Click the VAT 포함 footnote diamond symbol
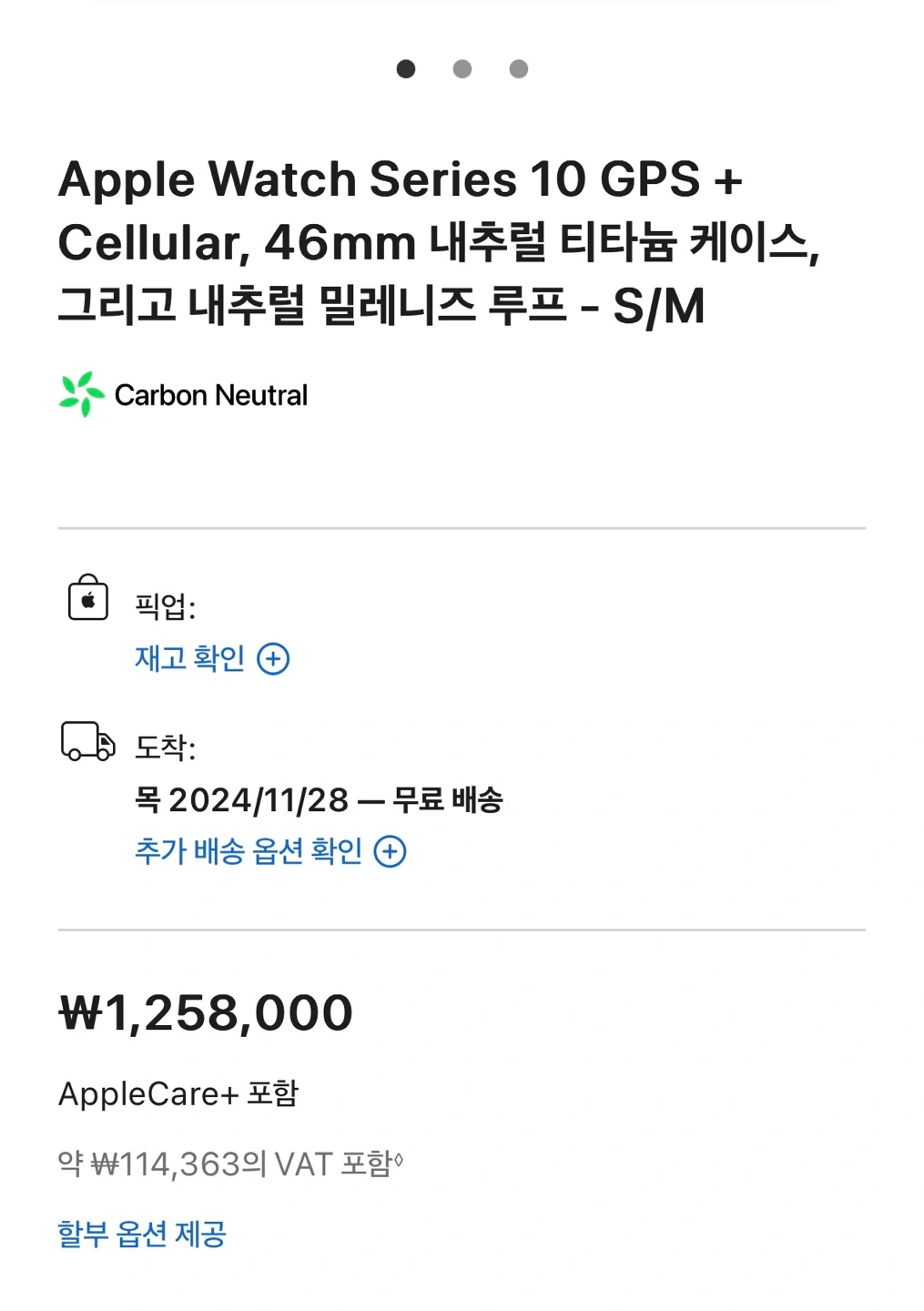The width and height of the screenshot is (924, 1311). click(398, 1158)
